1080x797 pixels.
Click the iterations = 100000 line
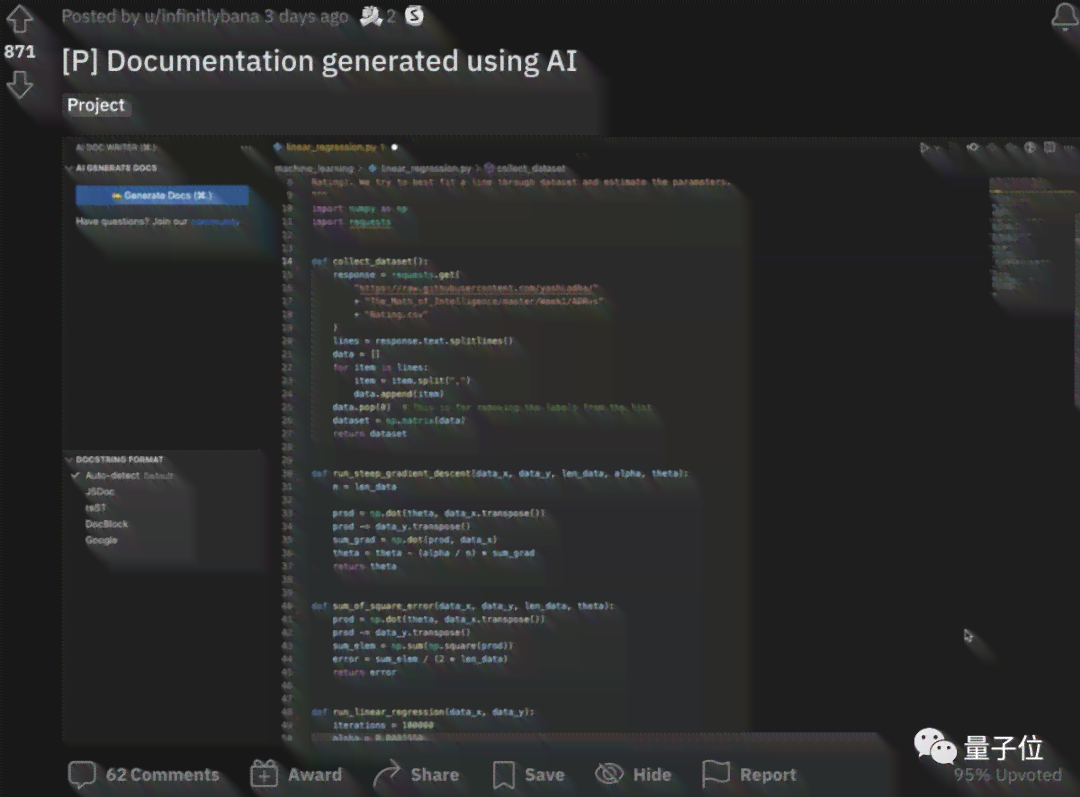(383, 725)
